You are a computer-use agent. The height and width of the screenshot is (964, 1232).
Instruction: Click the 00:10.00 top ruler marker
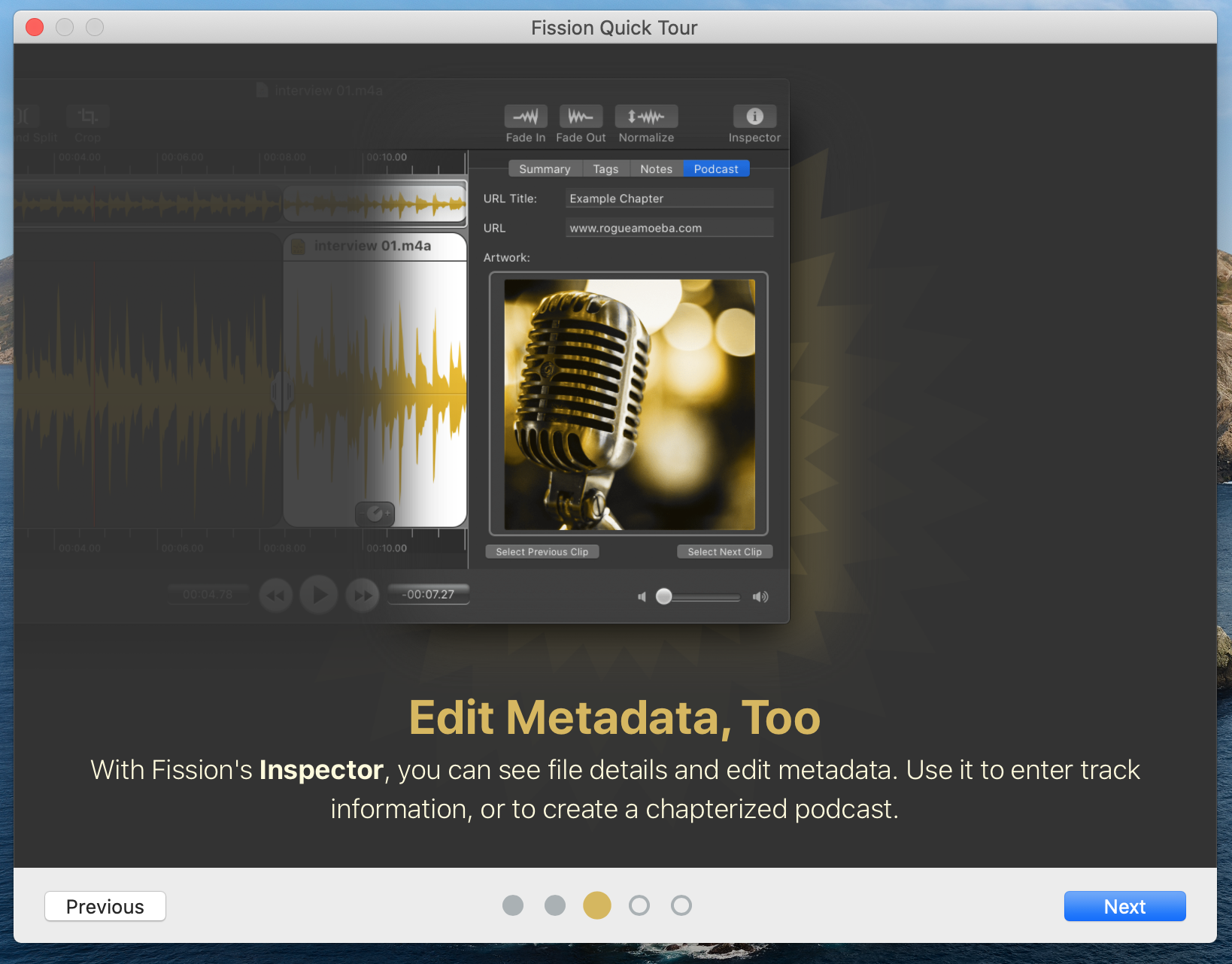[x=387, y=157]
